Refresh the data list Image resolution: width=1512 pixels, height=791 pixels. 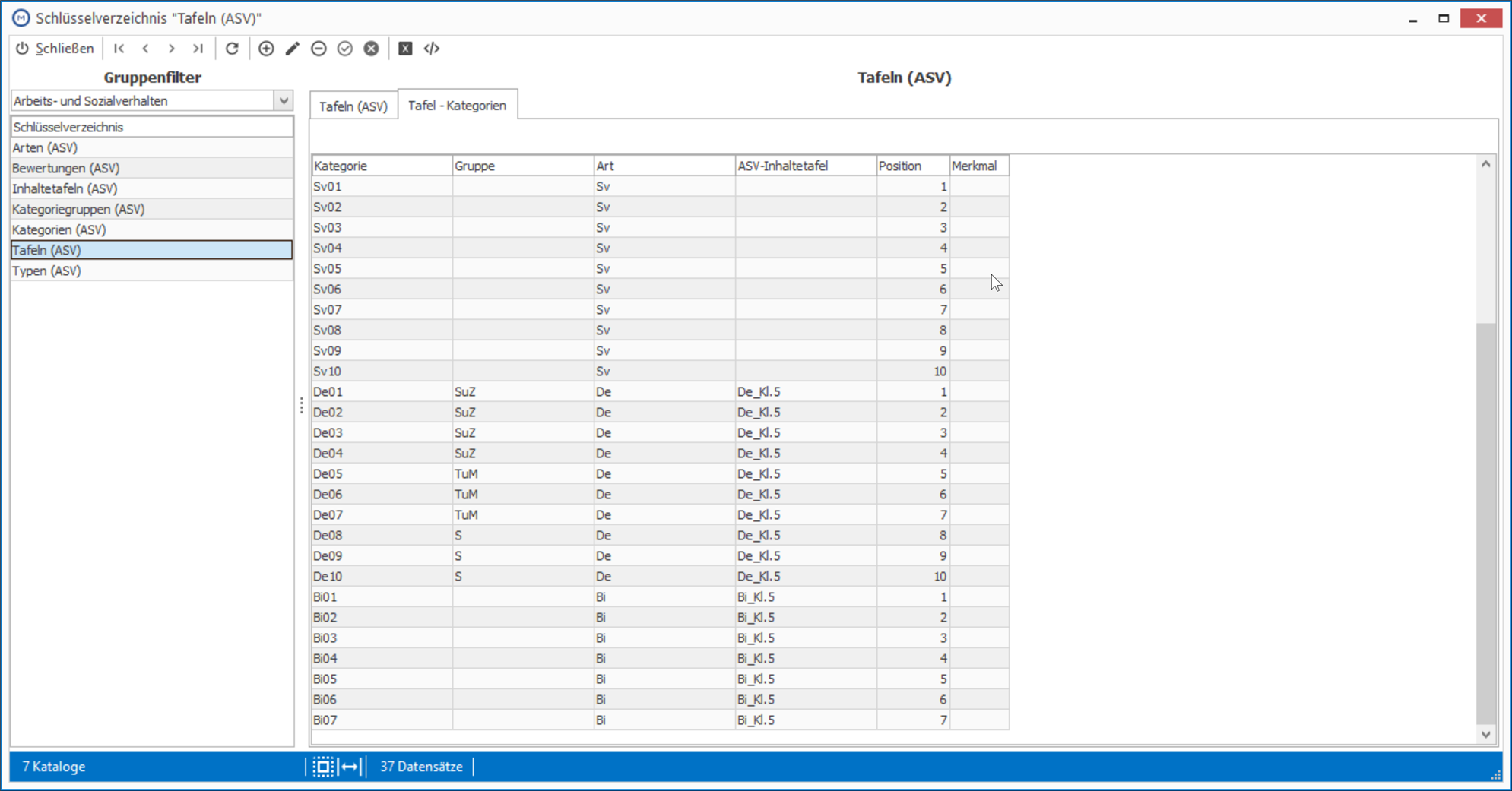point(232,49)
